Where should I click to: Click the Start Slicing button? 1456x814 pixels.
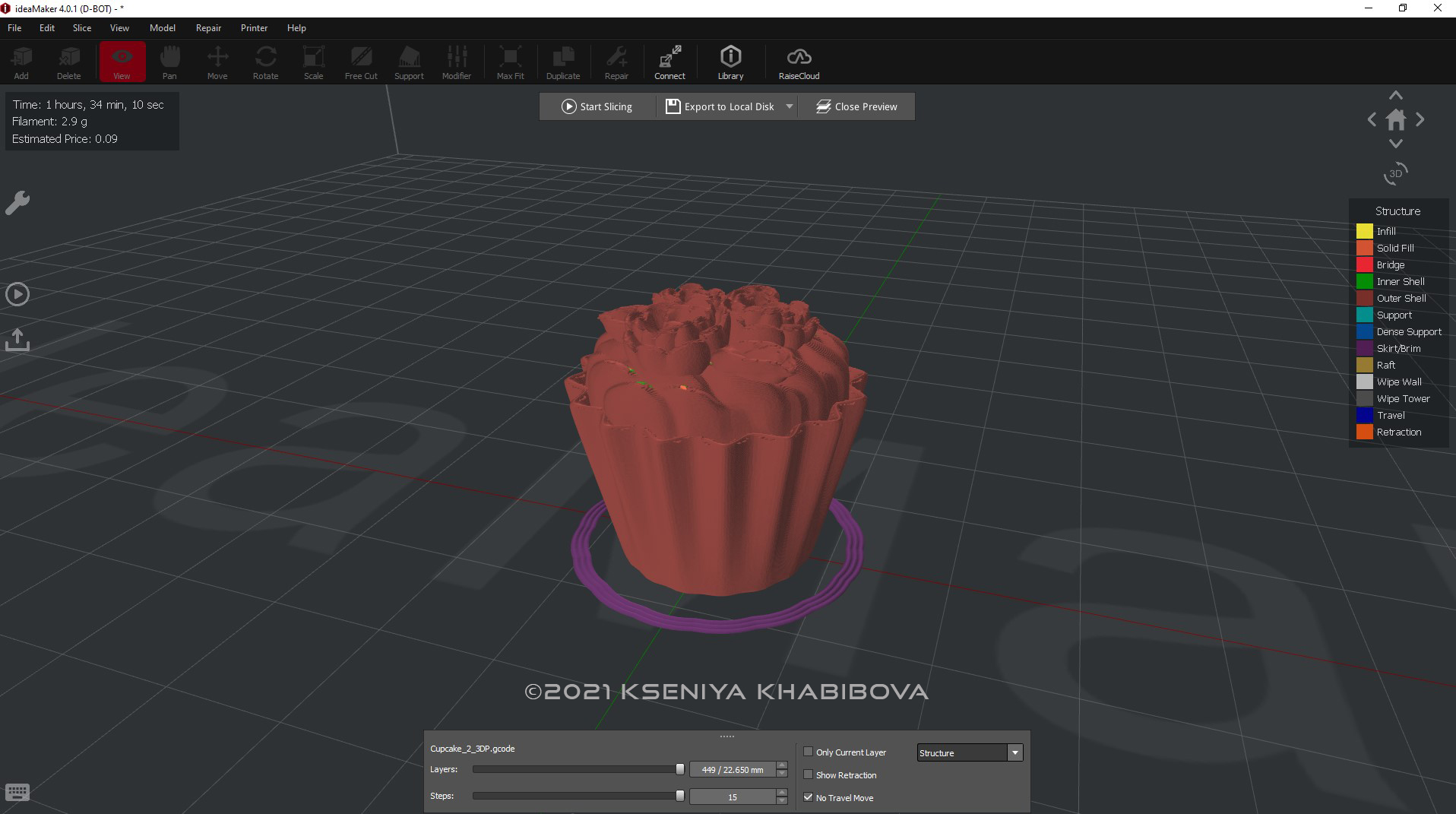[x=597, y=106]
